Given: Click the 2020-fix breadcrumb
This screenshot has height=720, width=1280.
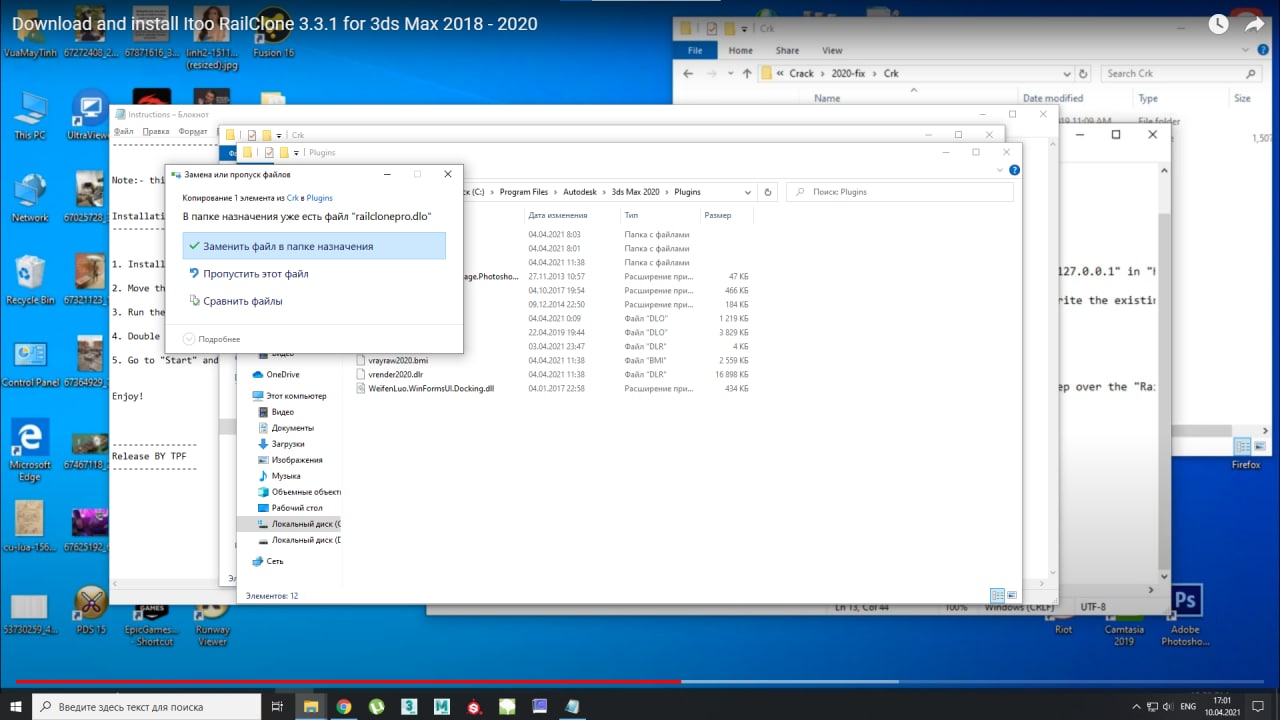Looking at the screenshot, I should coord(849,73).
